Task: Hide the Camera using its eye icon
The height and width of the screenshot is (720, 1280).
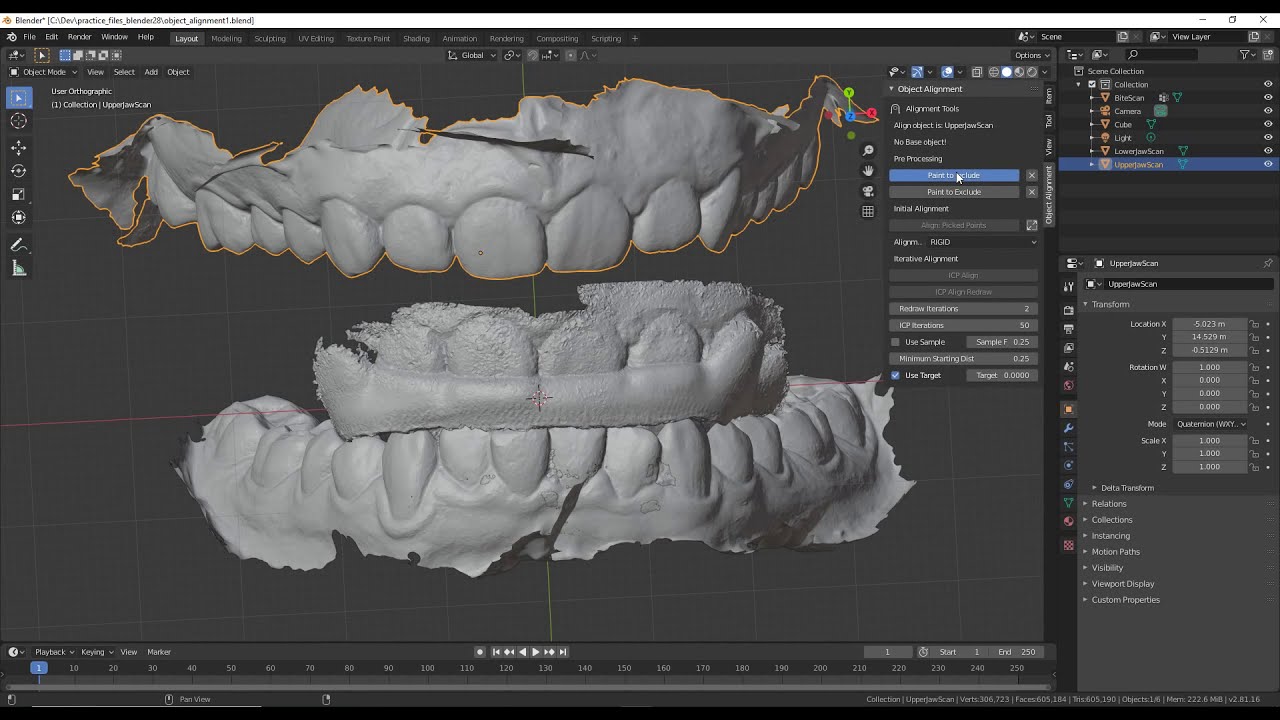Action: (x=1268, y=111)
